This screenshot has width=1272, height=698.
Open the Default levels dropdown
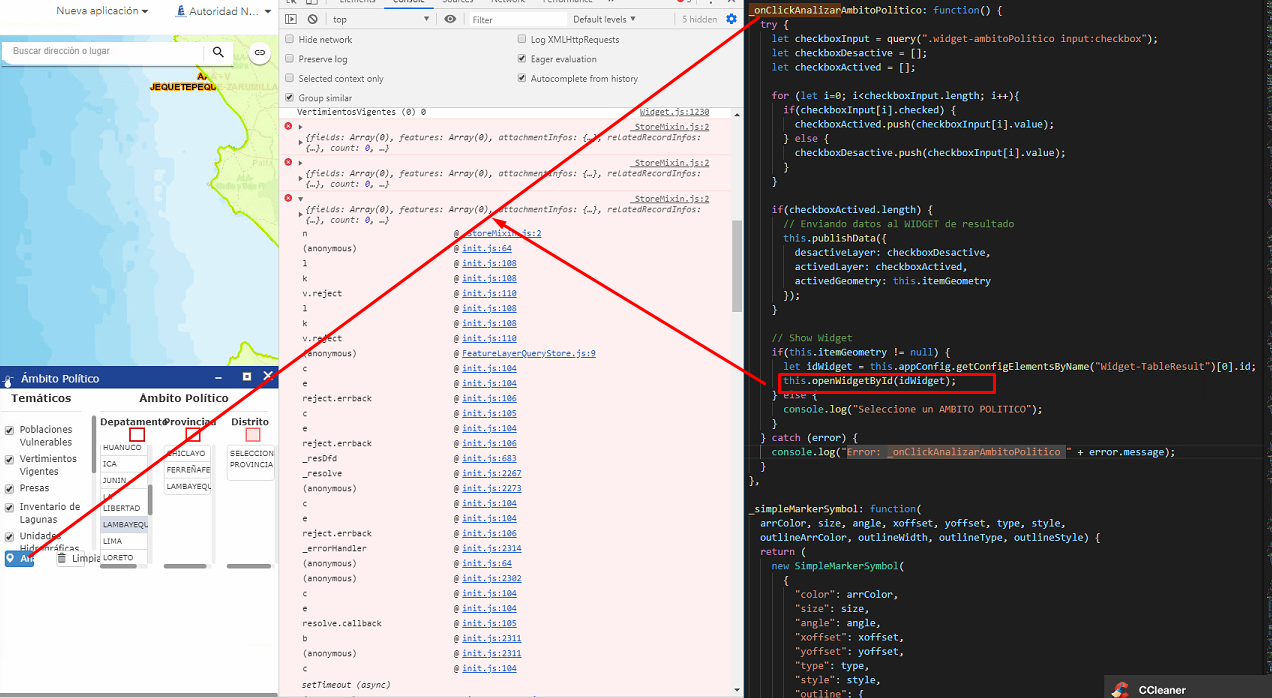[604, 19]
